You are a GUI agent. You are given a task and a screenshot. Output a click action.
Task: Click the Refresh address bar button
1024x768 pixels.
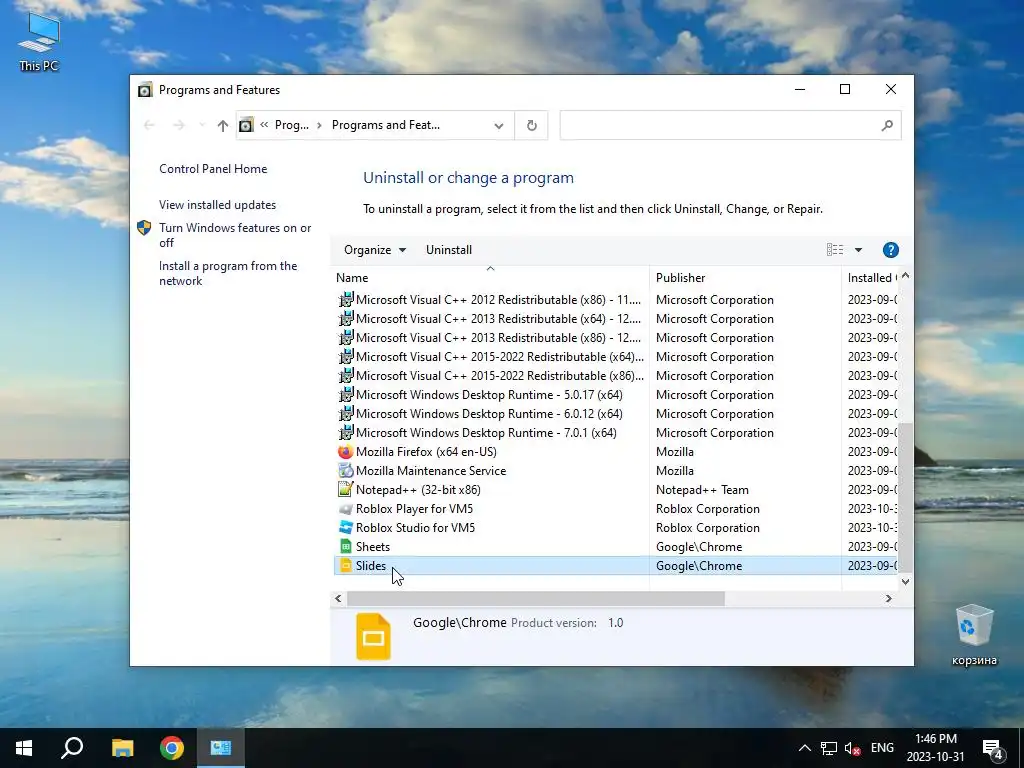pyautogui.click(x=532, y=125)
